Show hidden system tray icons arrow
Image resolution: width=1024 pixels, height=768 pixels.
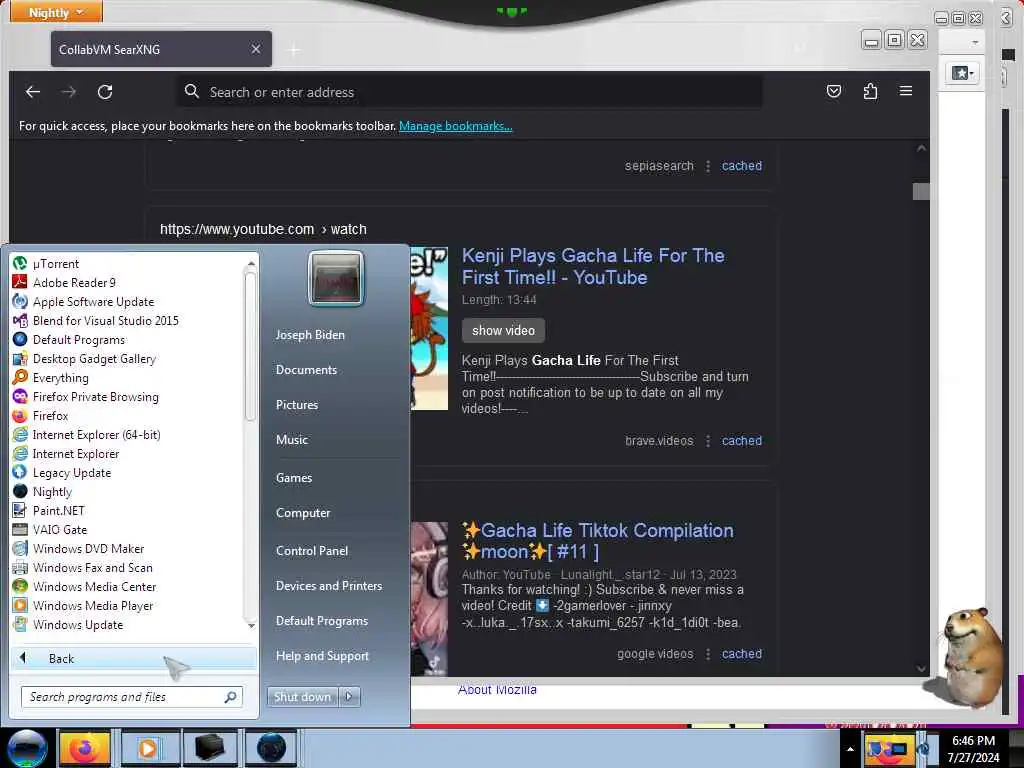[x=850, y=749]
